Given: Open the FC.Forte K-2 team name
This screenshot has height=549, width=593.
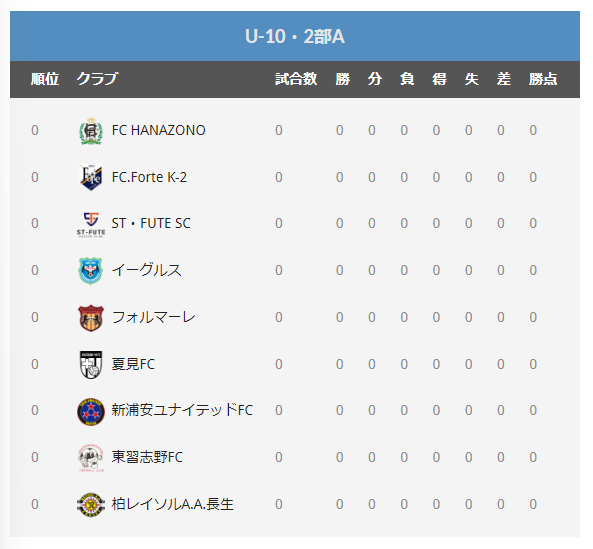Looking at the screenshot, I should coord(149,177).
